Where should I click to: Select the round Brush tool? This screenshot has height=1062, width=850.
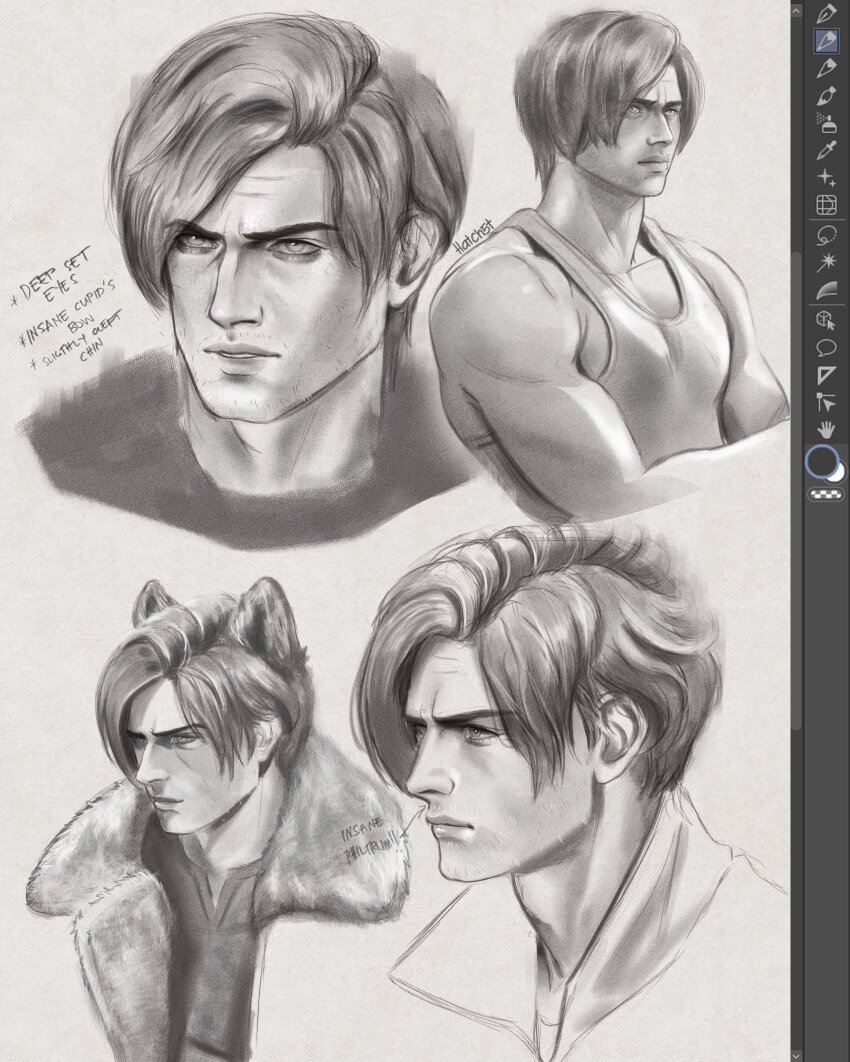pos(826,96)
